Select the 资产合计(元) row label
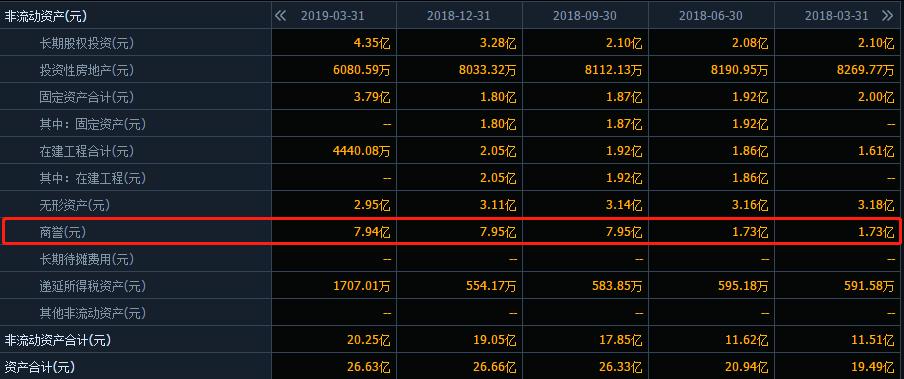Viewport: 904px width, 379px height. coord(40,367)
